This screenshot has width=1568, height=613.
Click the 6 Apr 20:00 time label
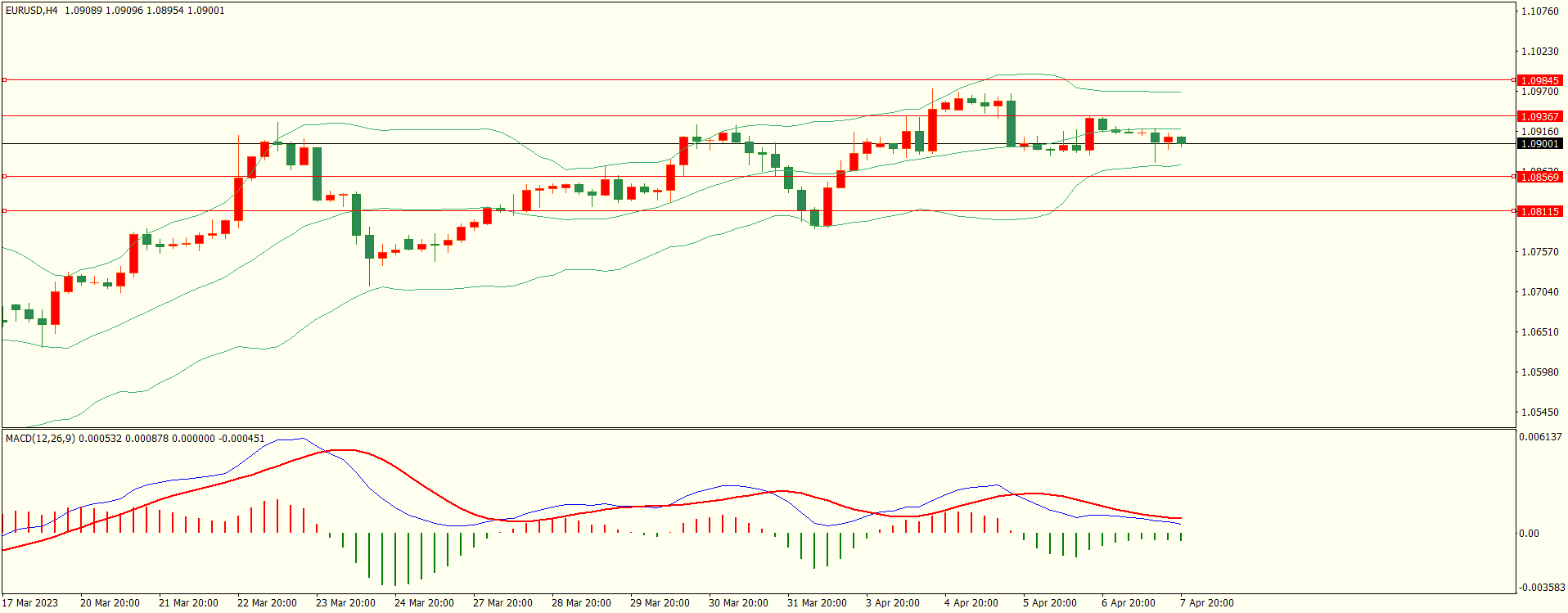1129,603
